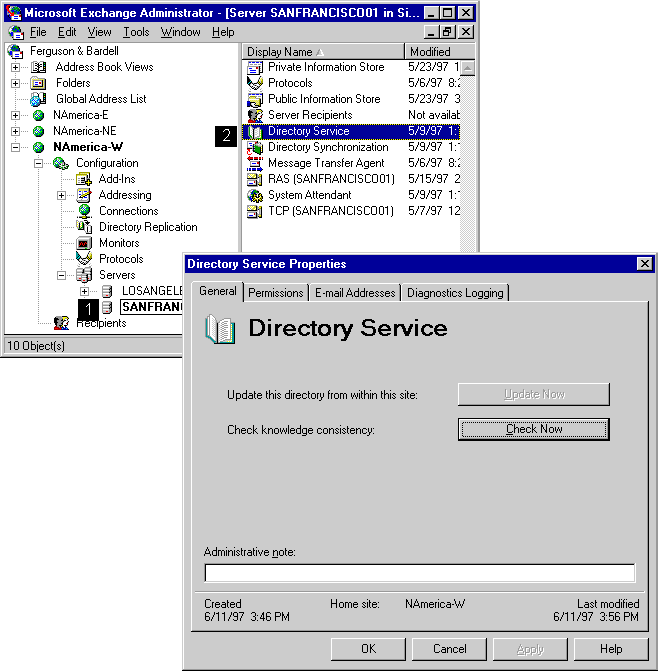Click the Global Address List icon

click(38, 99)
